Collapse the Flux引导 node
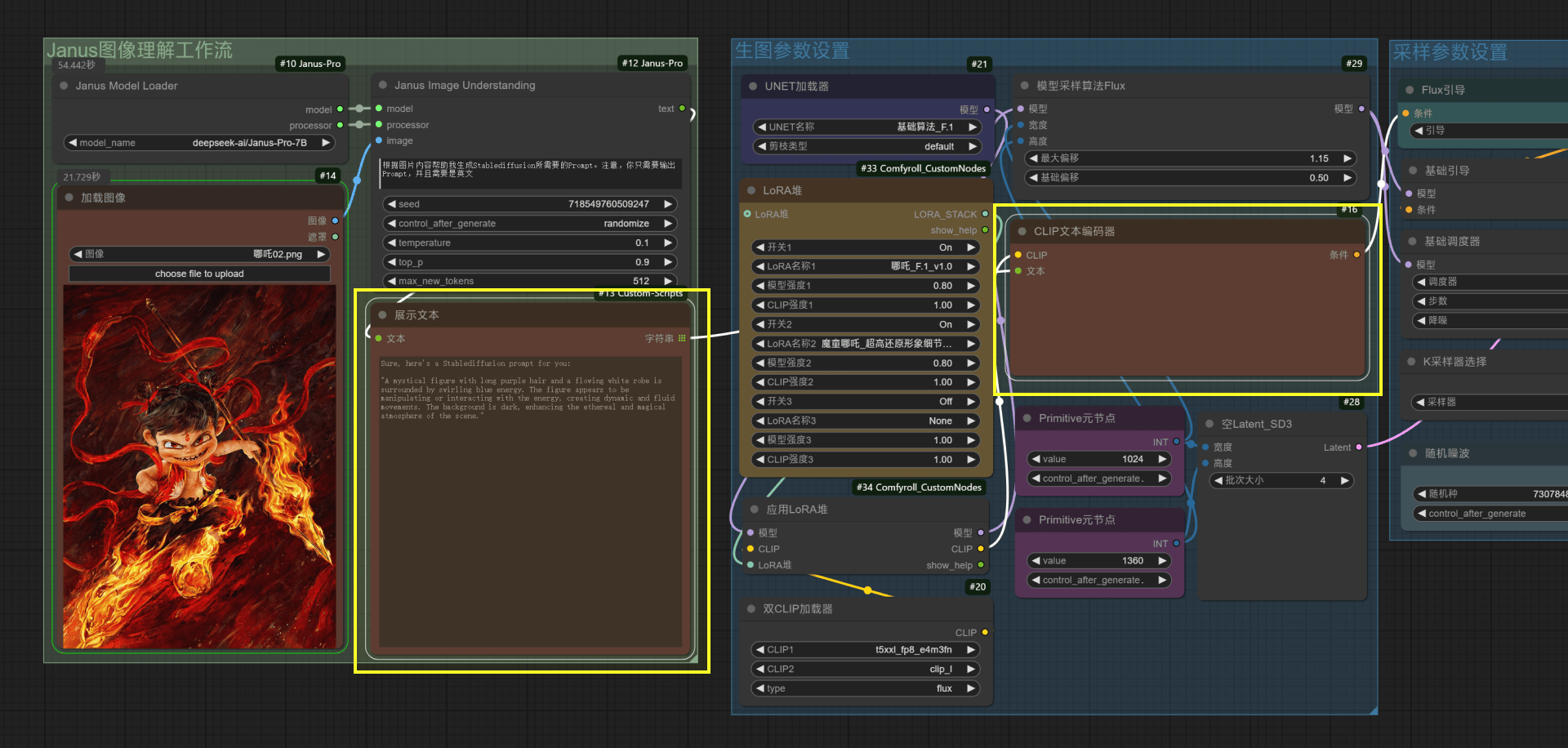The height and width of the screenshot is (748, 1568). coord(1410,90)
